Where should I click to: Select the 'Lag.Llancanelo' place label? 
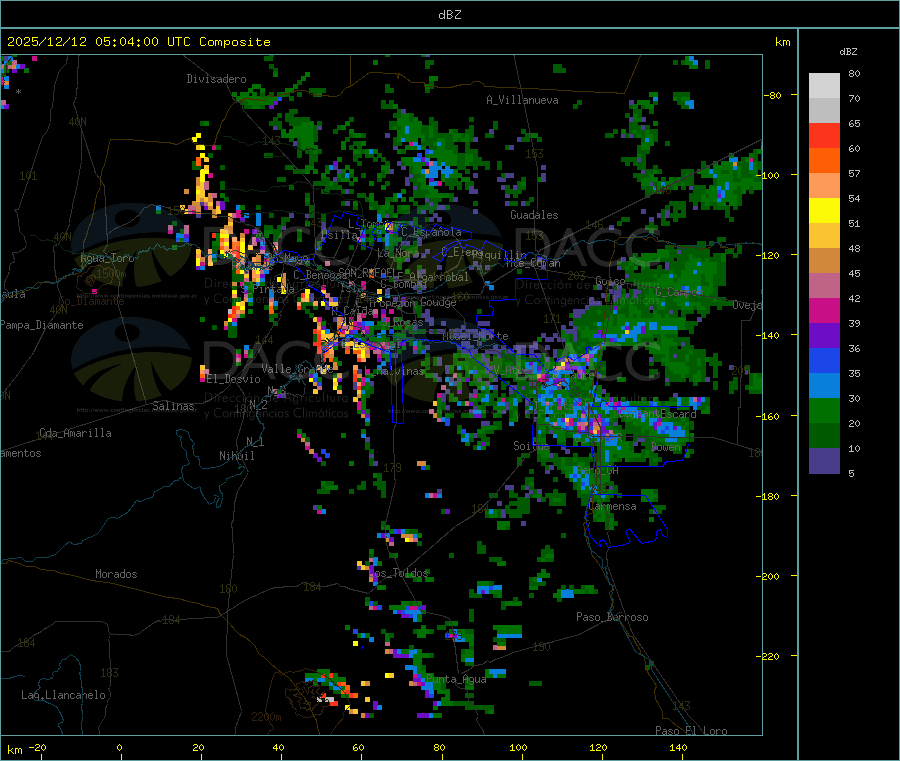[63, 695]
